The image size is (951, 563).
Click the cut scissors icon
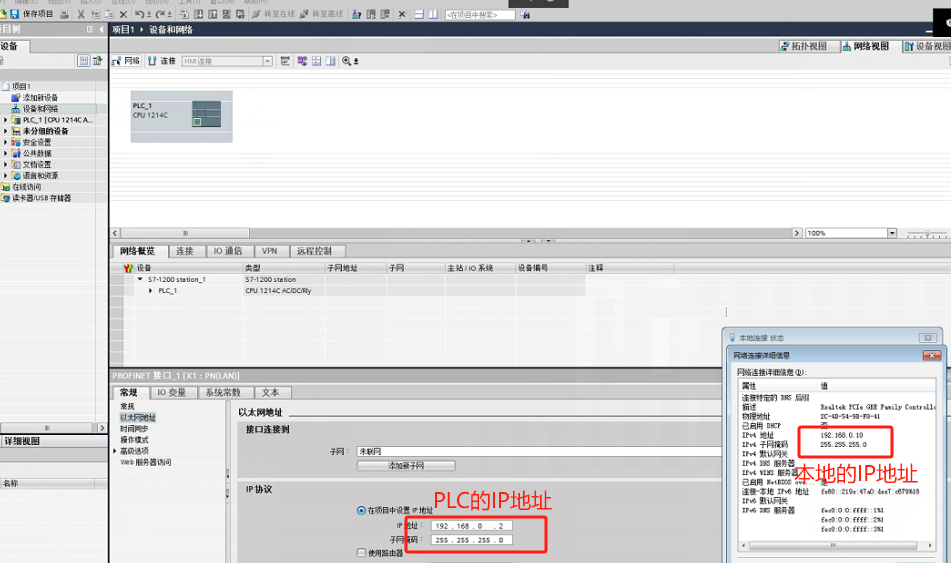(81, 14)
